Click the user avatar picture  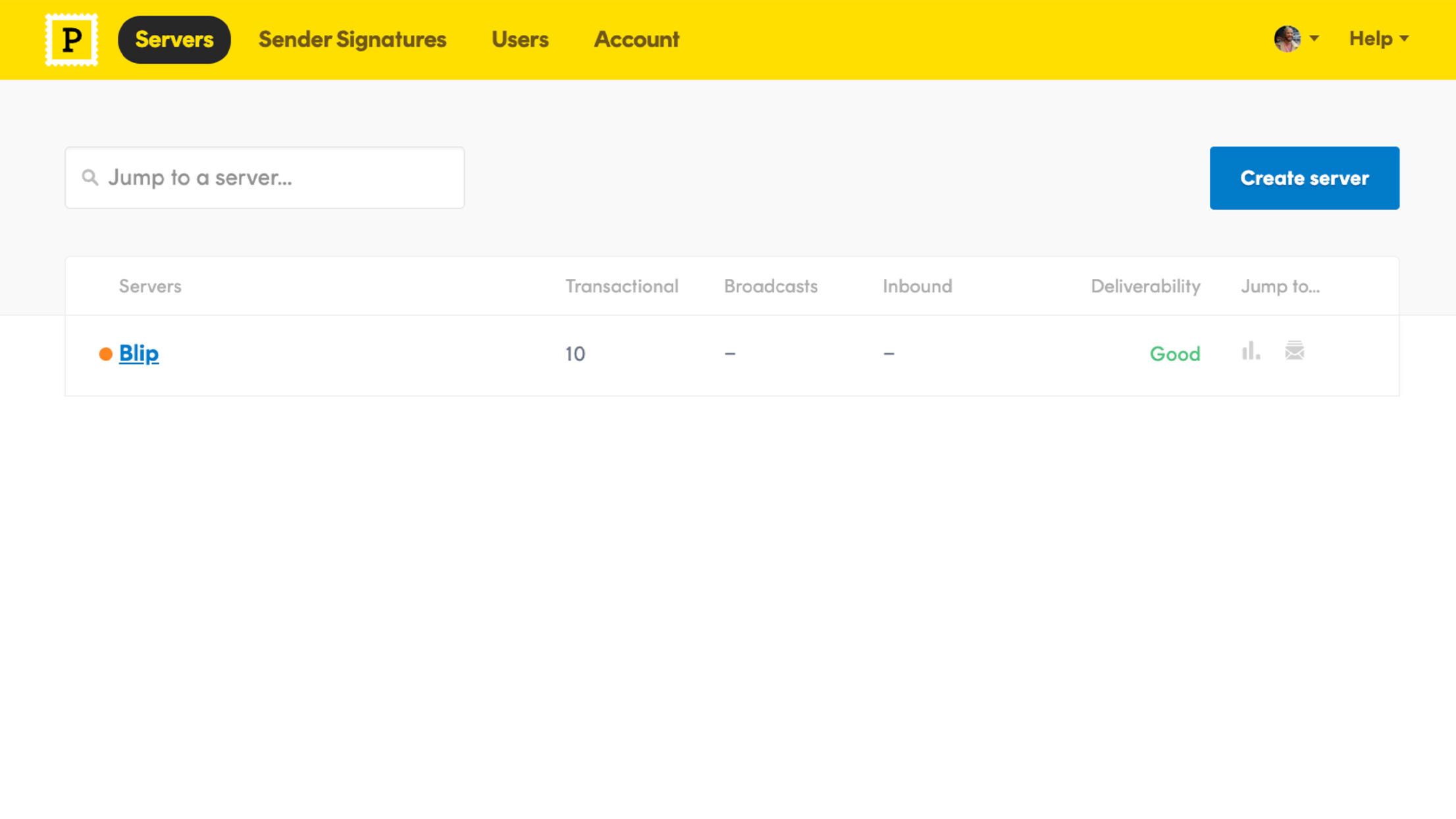[1287, 39]
